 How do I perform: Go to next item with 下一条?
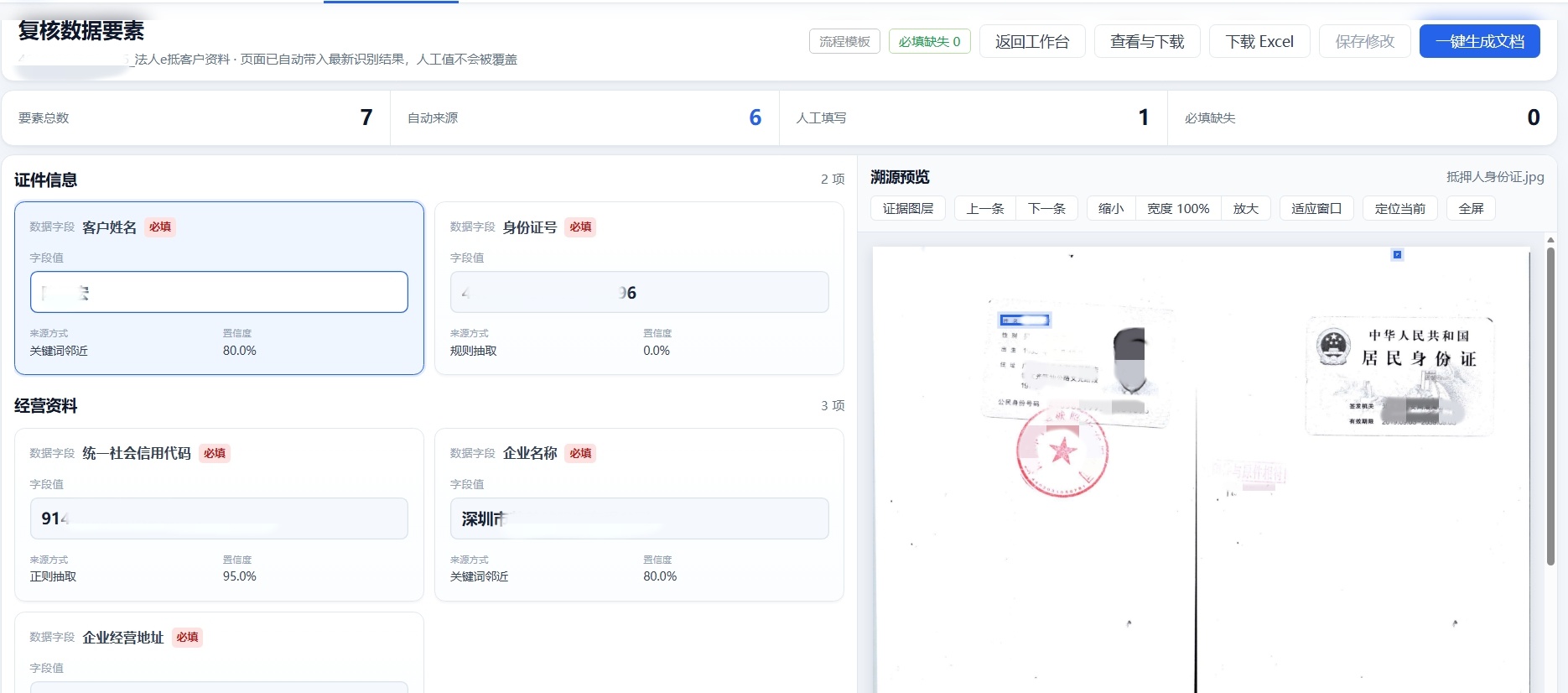tap(1046, 208)
